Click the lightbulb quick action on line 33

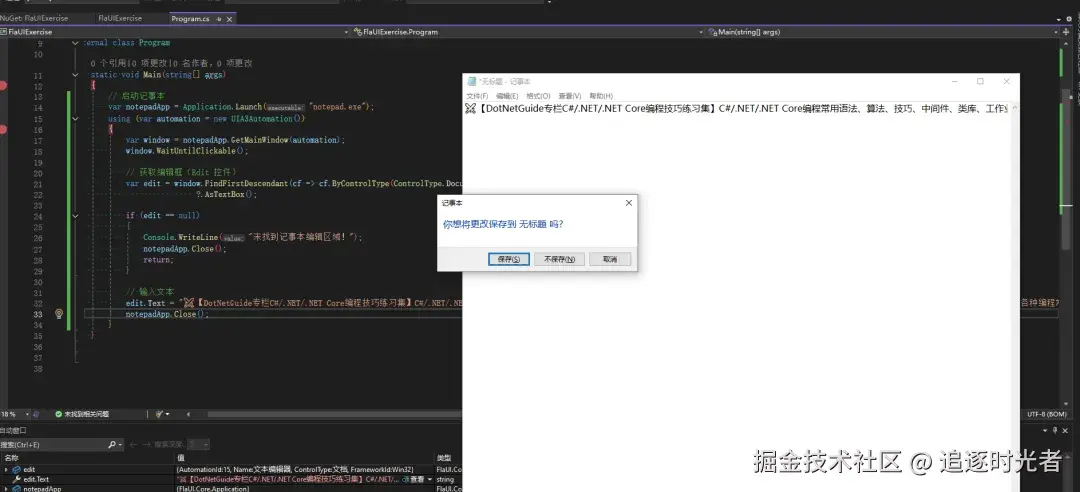59,314
